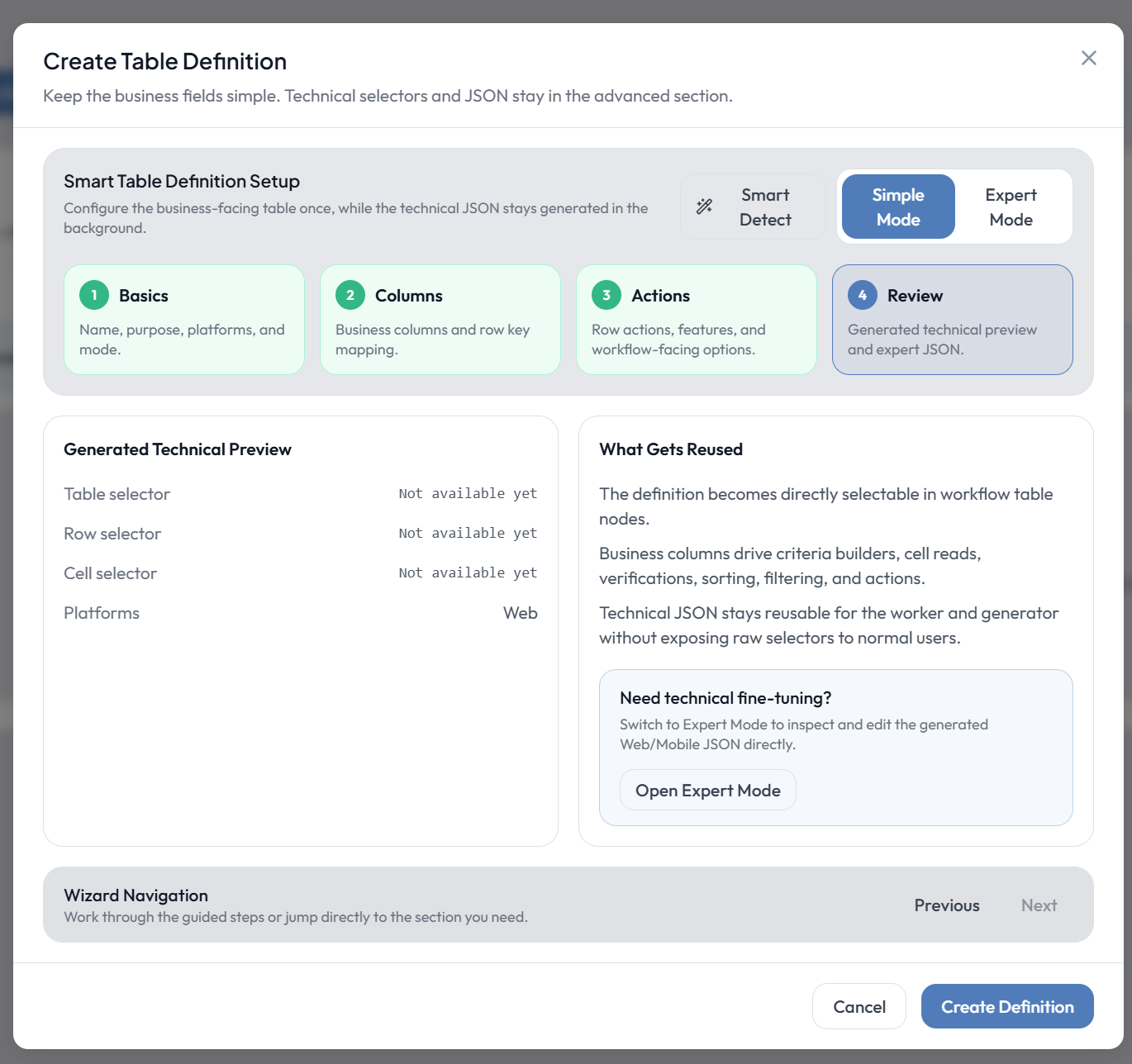Click 'Generated technical preview and expert JSON.' text
The image size is (1132, 1064).
tap(942, 340)
